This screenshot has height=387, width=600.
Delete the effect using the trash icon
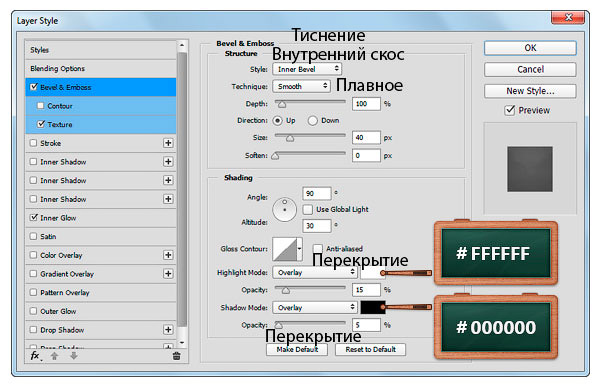(x=176, y=356)
